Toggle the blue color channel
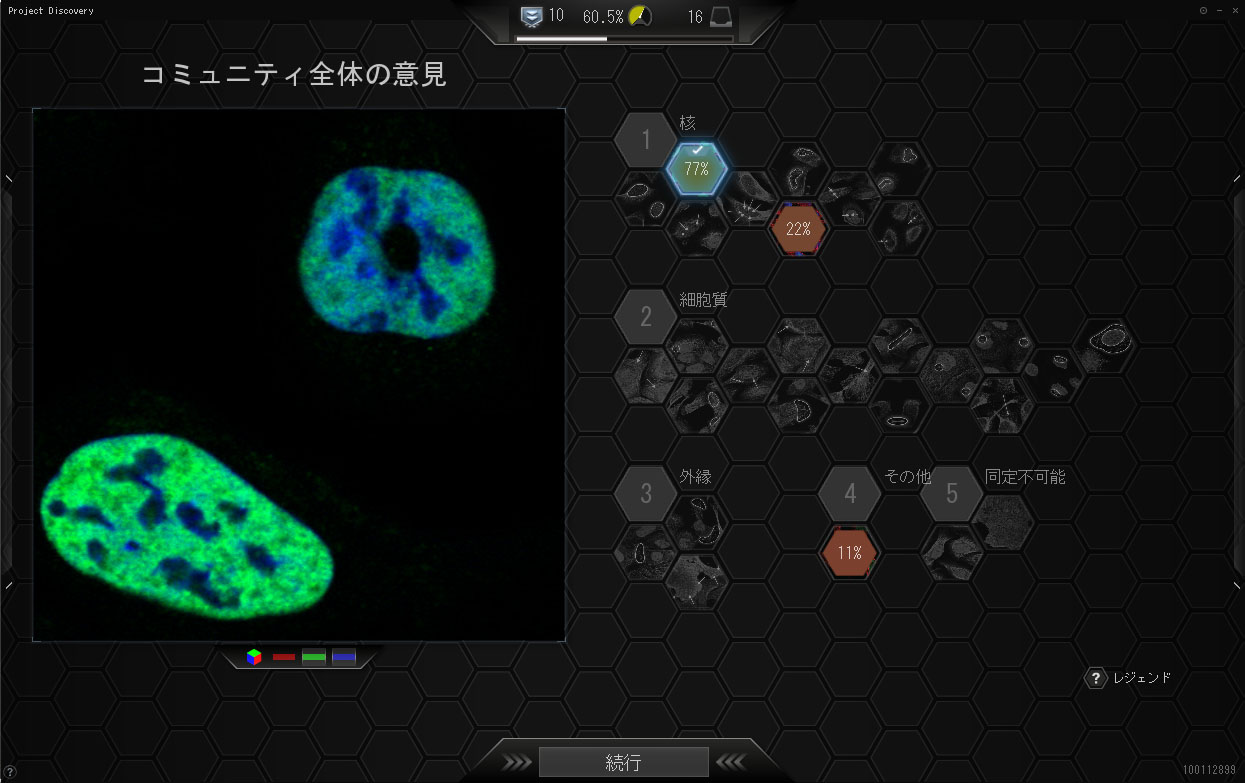This screenshot has height=783, width=1245. click(x=344, y=657)
